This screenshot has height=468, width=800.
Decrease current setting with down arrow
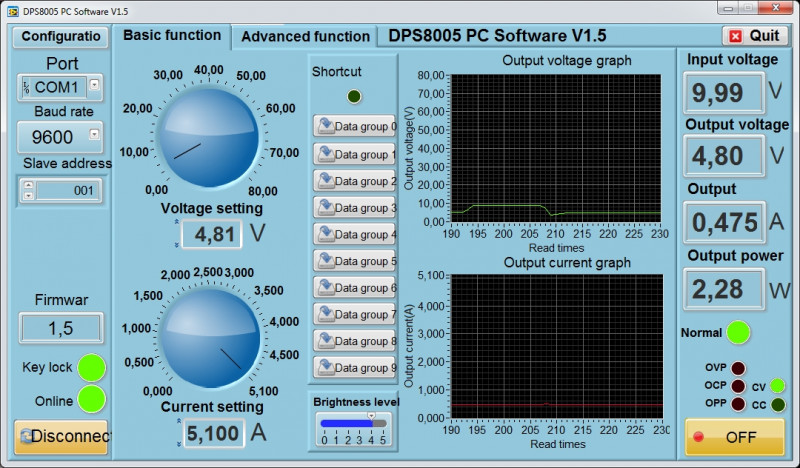[179, 444]
